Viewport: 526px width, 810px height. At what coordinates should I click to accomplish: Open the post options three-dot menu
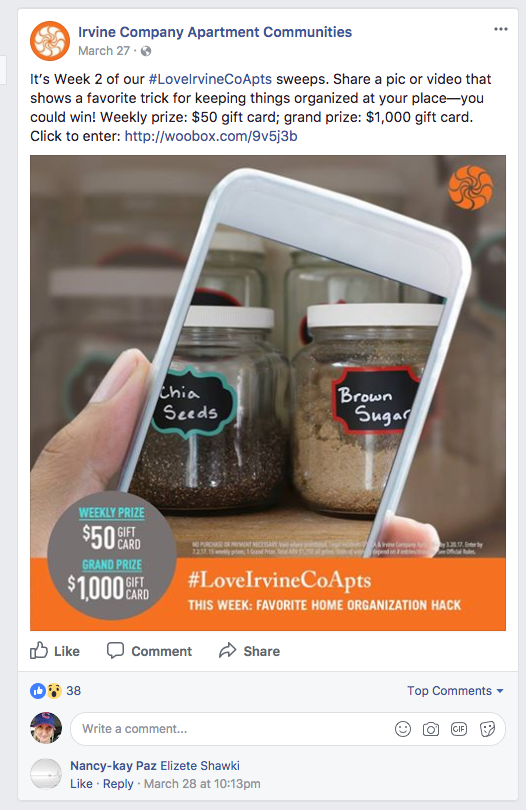500,29
